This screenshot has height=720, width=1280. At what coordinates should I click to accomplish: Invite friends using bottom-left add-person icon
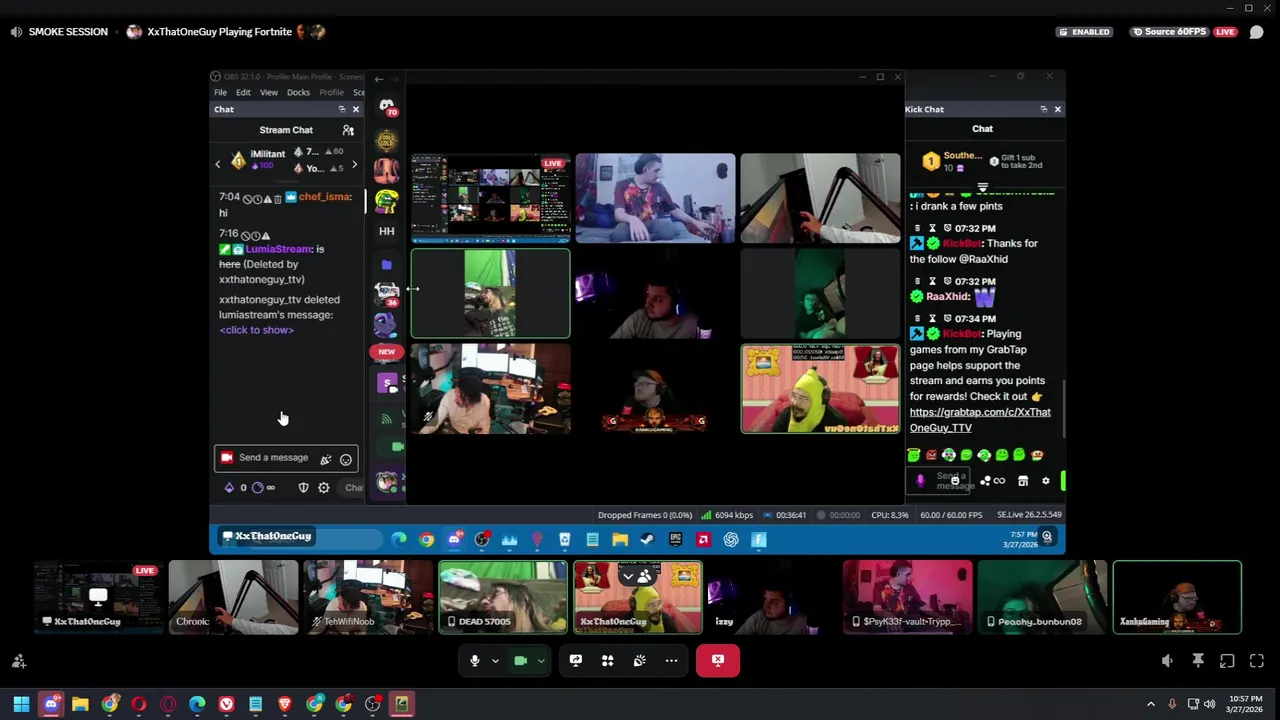[x=18, y=661]
